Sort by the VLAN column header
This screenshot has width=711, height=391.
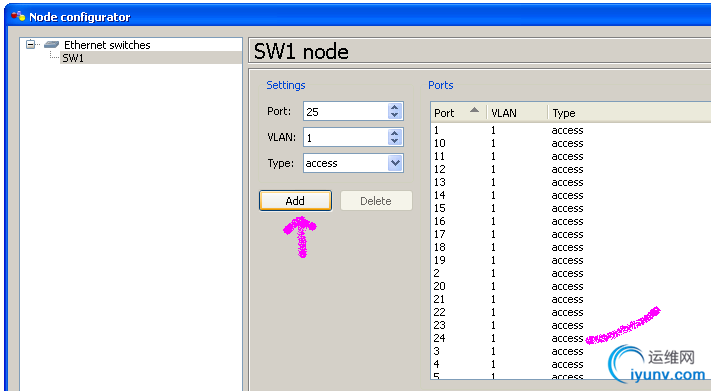click(517, 112)
